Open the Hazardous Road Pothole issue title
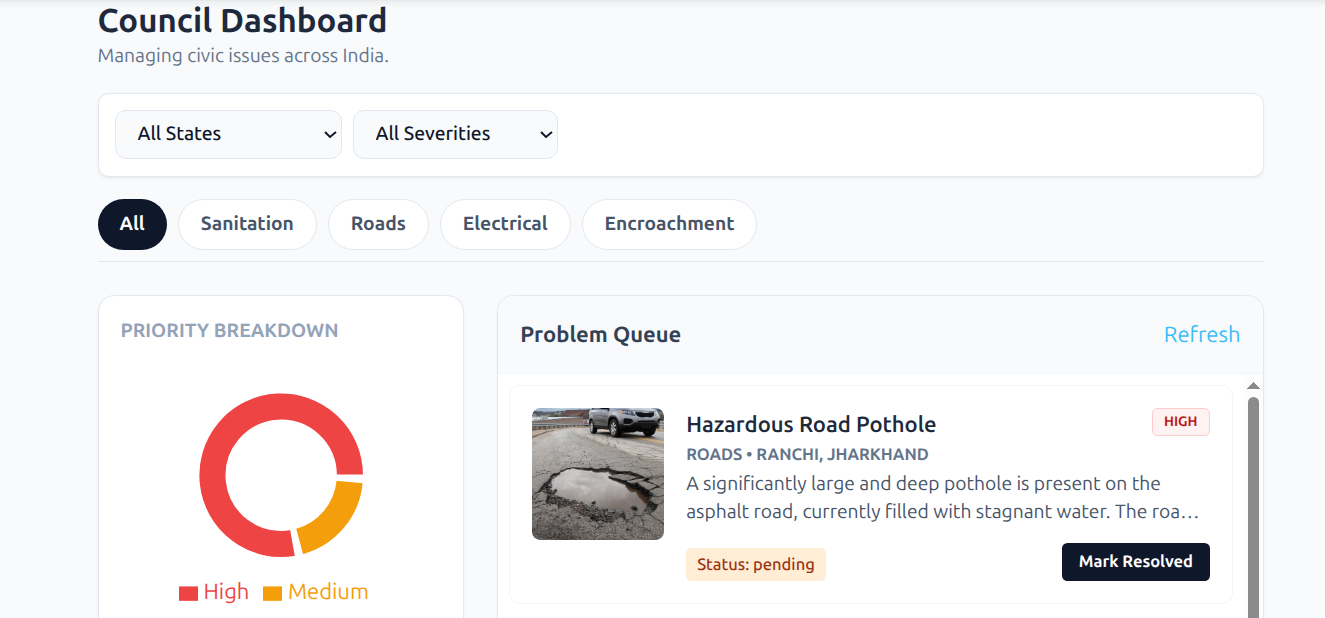The height and width of the screenshot is (618, 1325). [811, 424]
